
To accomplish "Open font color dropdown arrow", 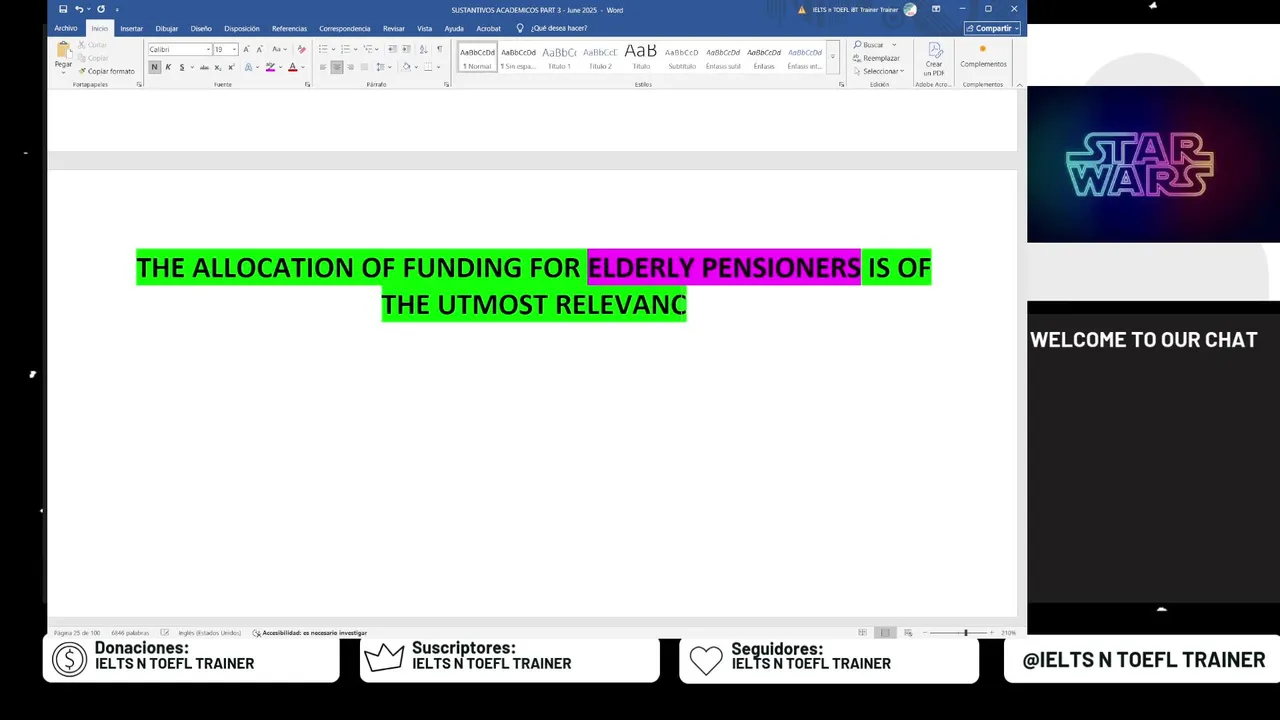I will [301, 67].
